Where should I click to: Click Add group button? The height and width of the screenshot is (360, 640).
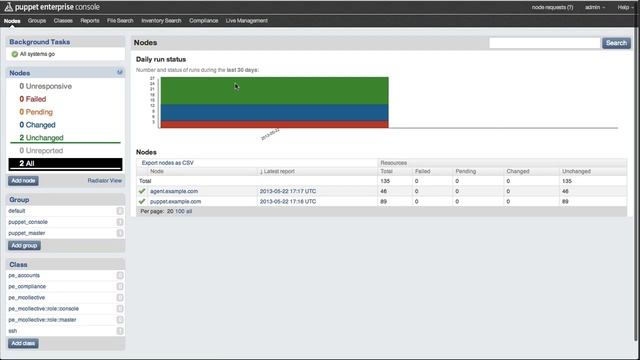[24, 246]
